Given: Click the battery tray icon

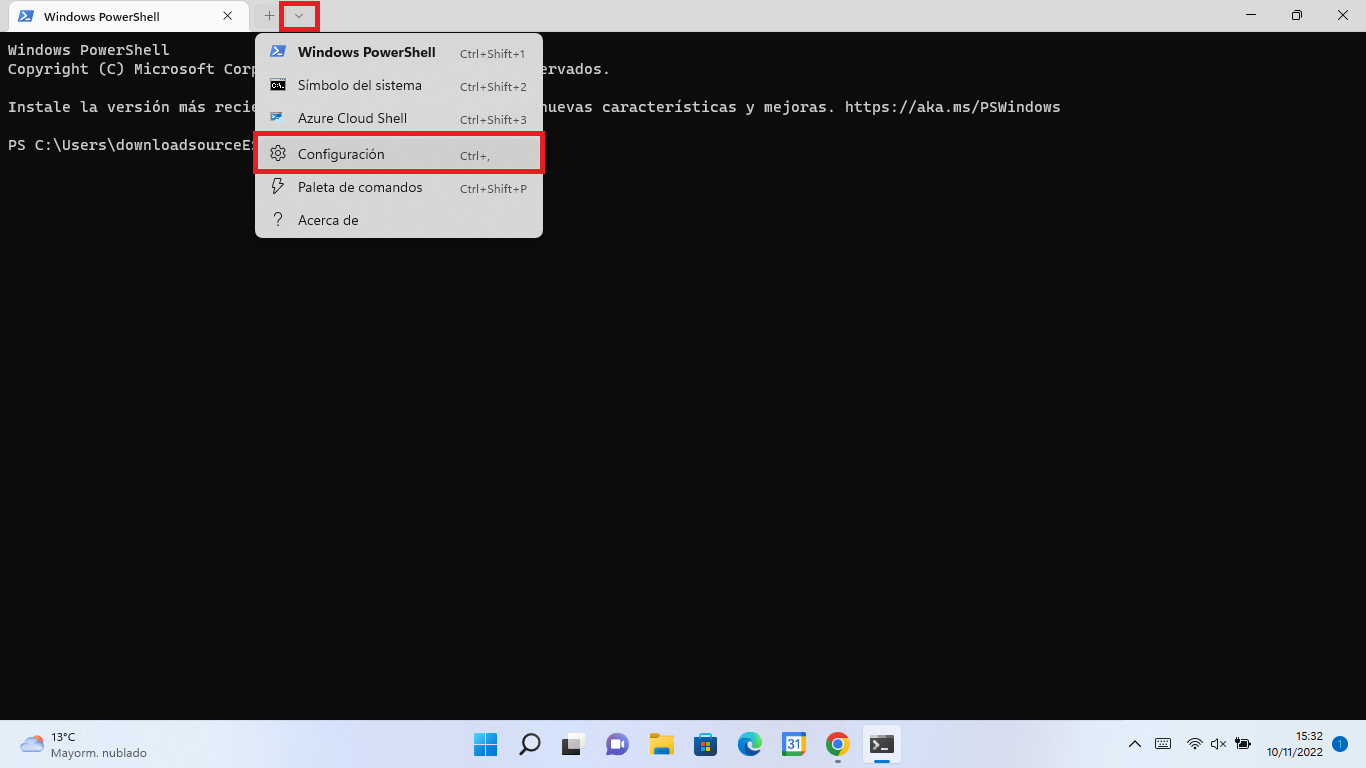Looking at the screenshot, I should pyautogui.click(x=1243, y=744).
